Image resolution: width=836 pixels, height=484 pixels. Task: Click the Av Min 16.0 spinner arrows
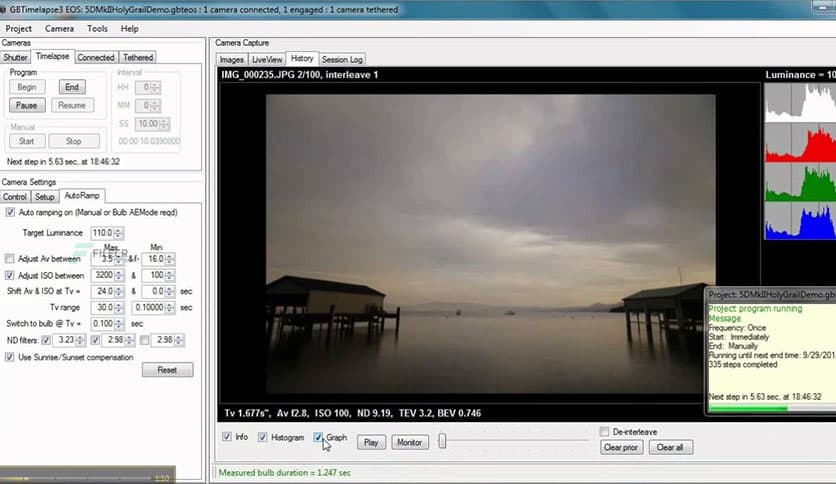(170, 259)
